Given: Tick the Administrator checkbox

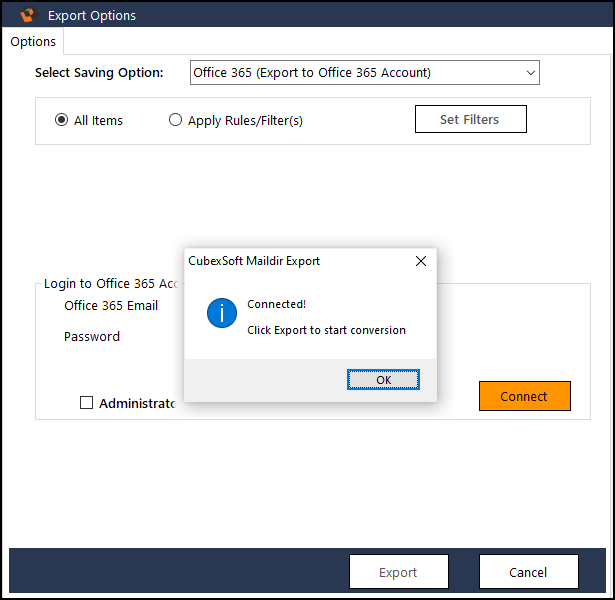Looking at the screenshot, I should [x=86, y=403].
